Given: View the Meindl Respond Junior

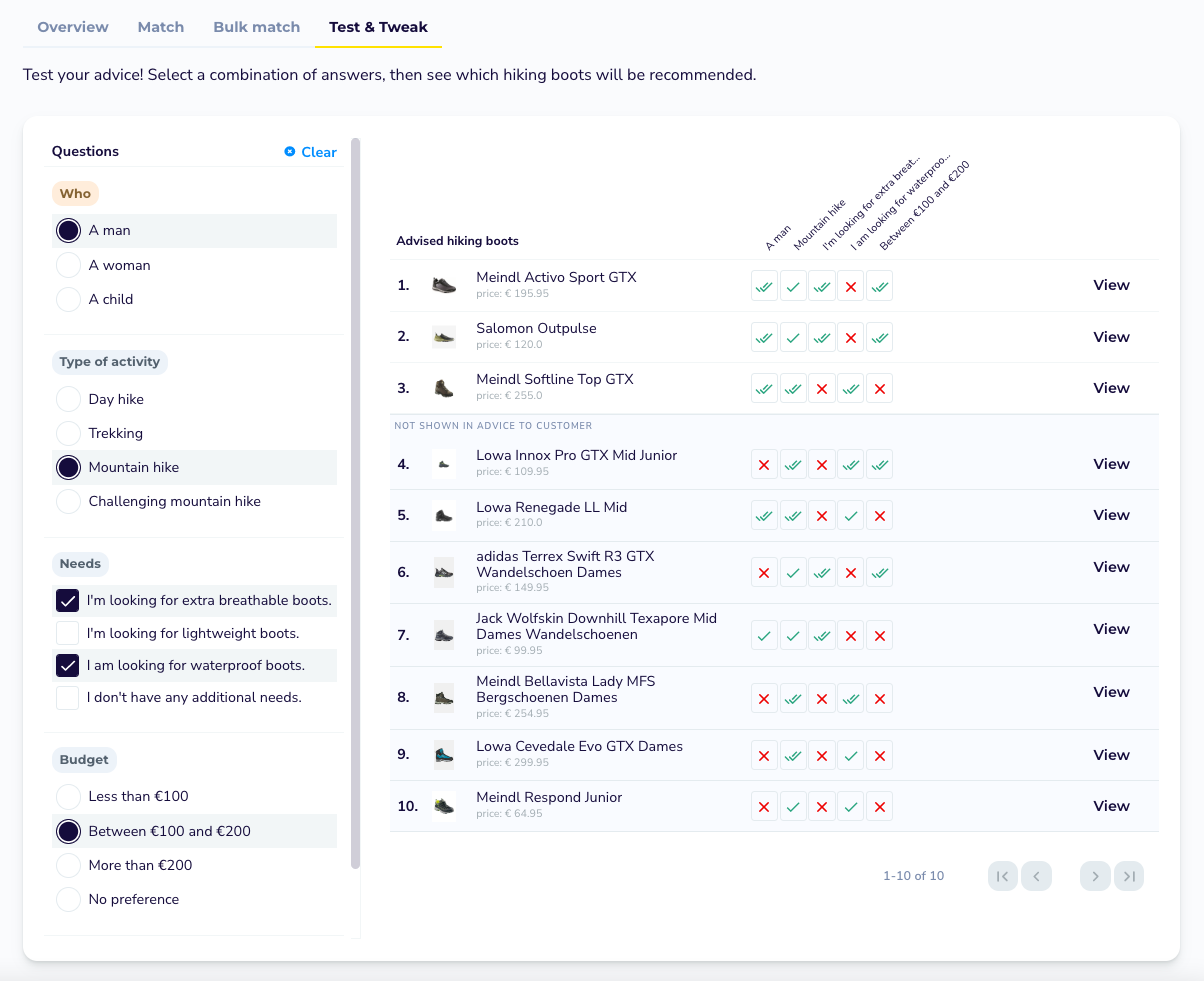Looking at the screenshot, I should click(x=1111, y=806).
